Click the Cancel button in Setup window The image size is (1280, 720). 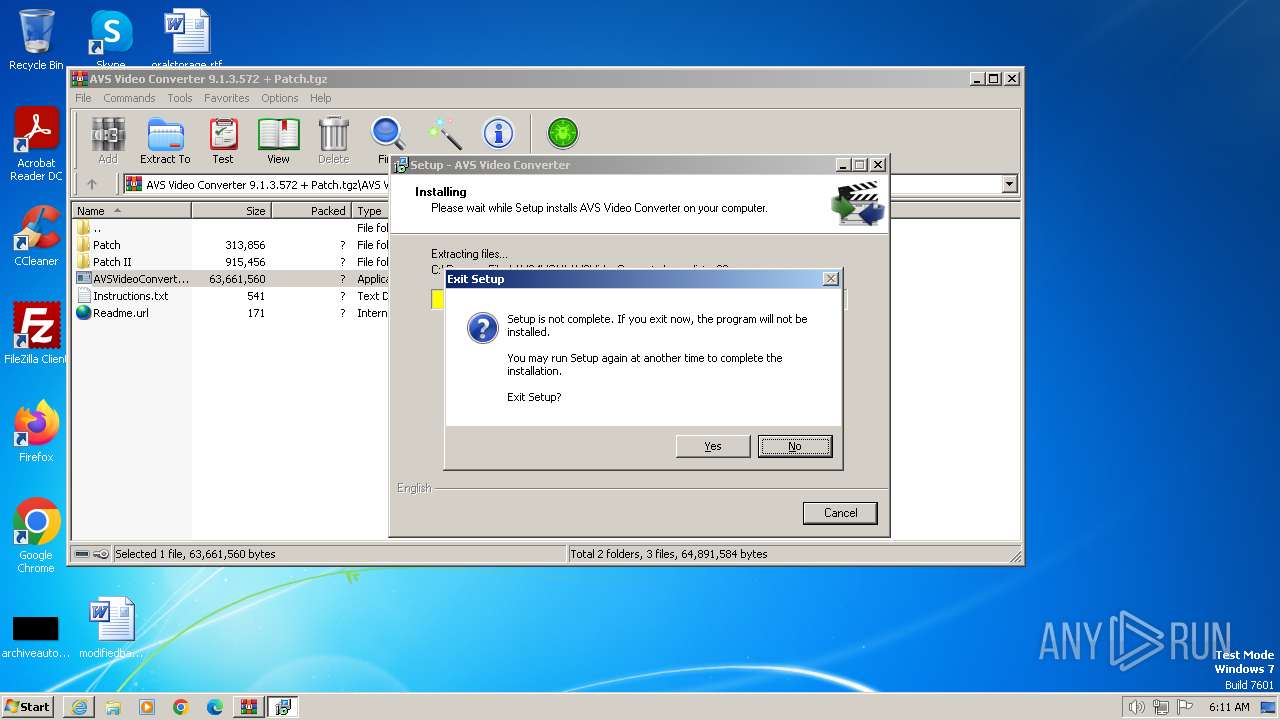tap(840, 513)
